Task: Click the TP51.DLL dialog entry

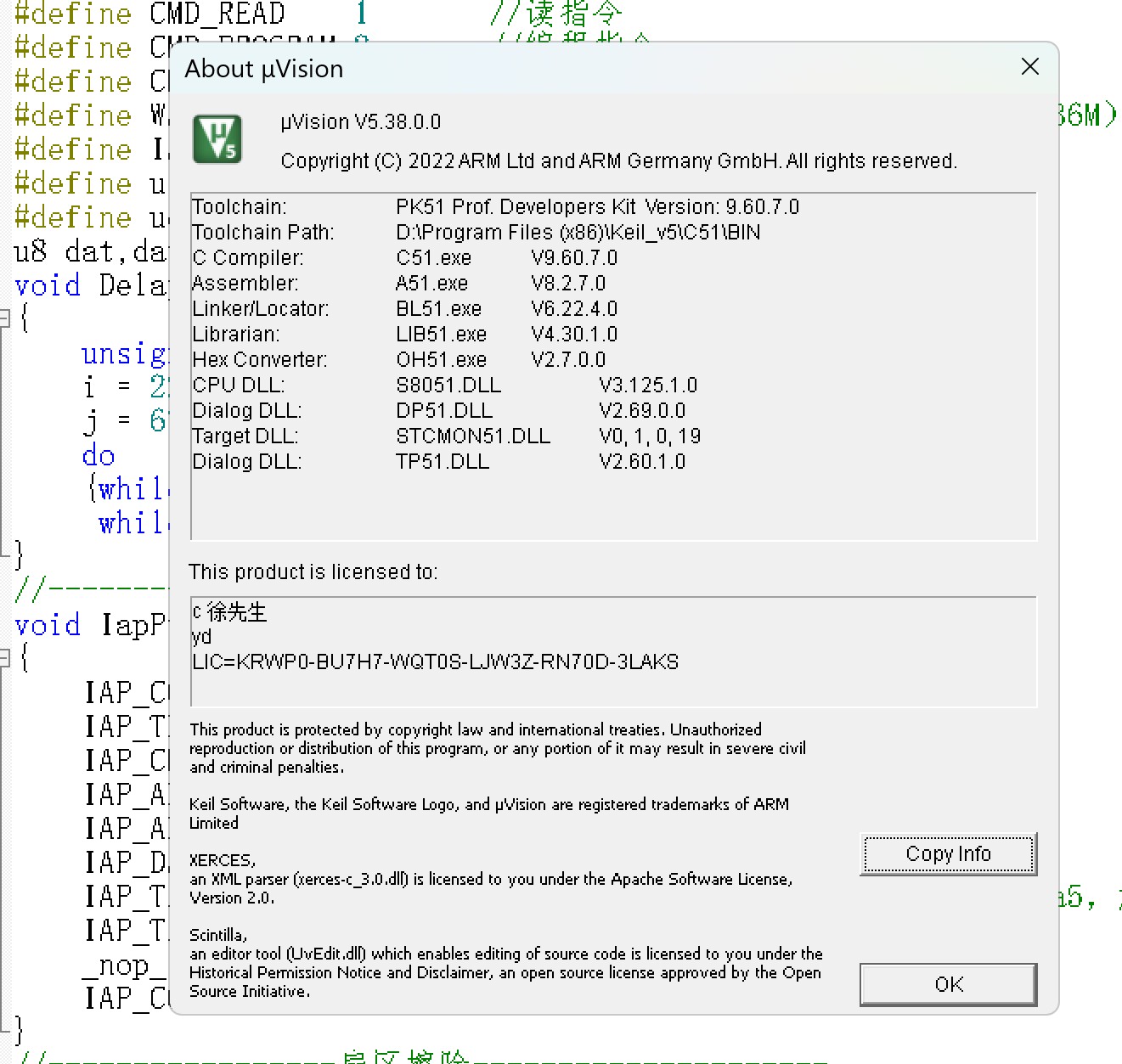Action: coord(443,462)
